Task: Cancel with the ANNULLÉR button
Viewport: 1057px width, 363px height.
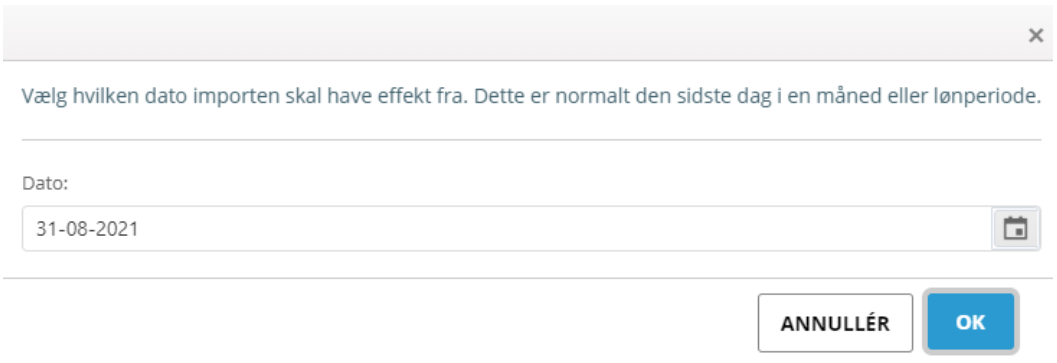Action: 835,323
